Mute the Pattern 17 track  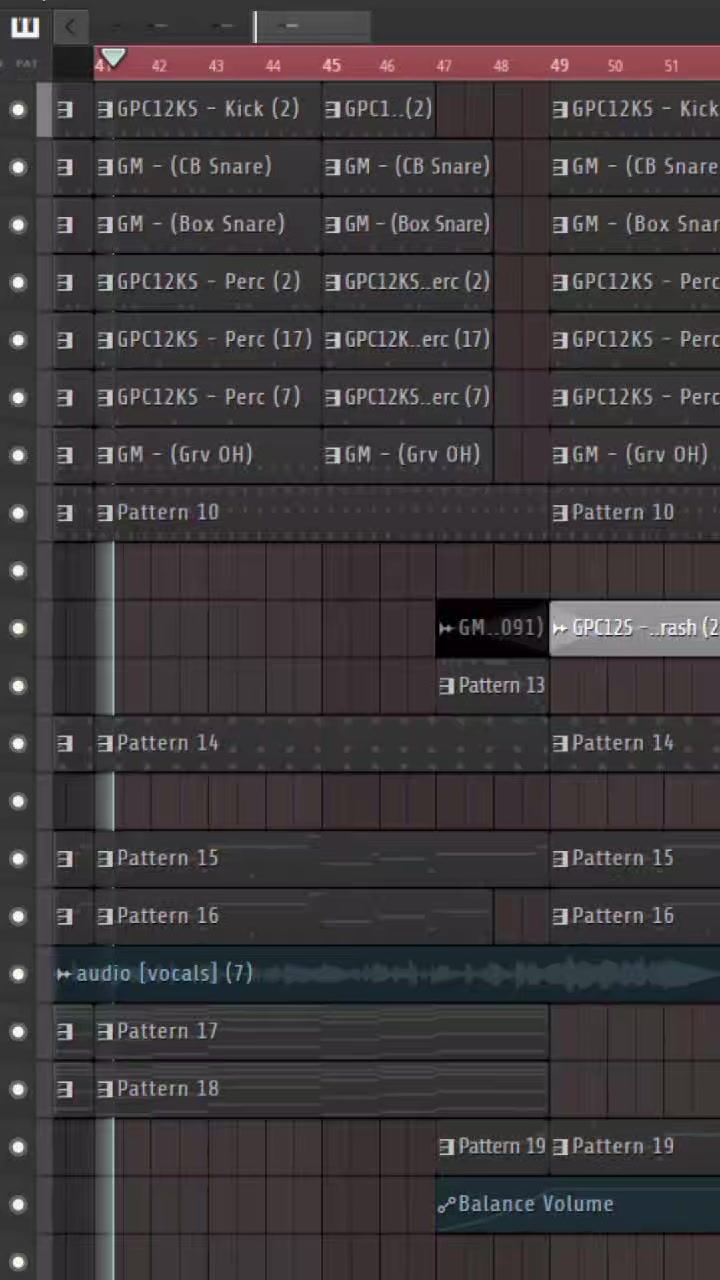tap(18, 1031)
